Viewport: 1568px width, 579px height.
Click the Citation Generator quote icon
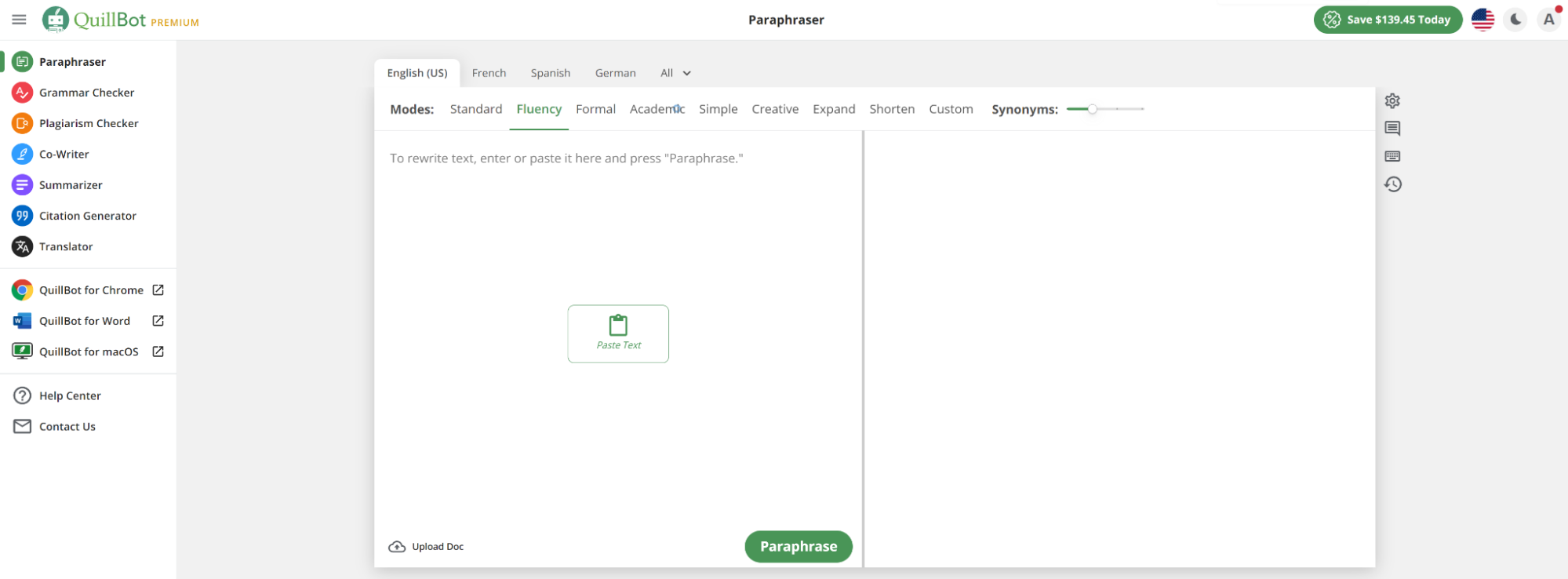[22, 216]
